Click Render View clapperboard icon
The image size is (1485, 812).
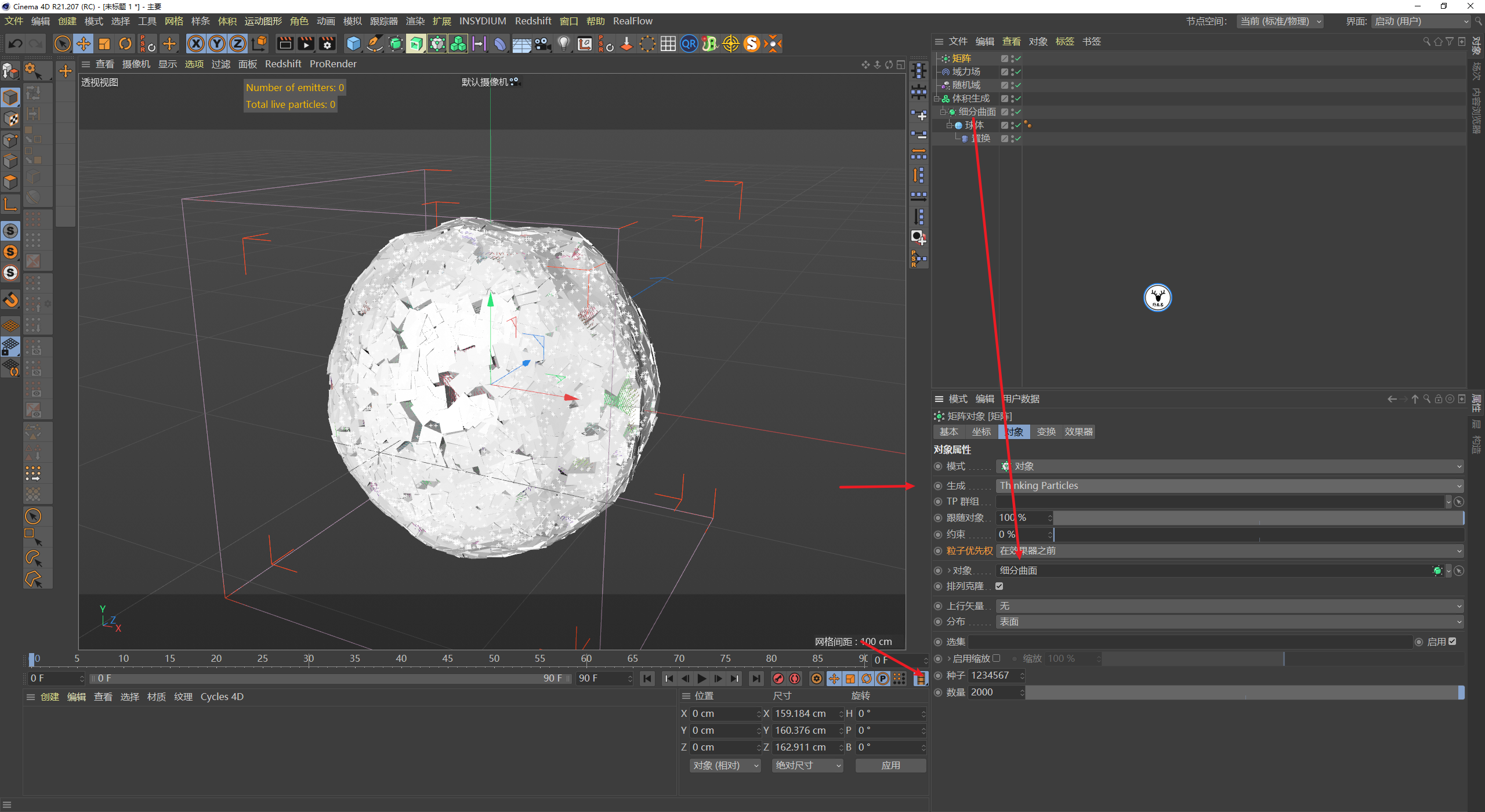tap(285, 43)
